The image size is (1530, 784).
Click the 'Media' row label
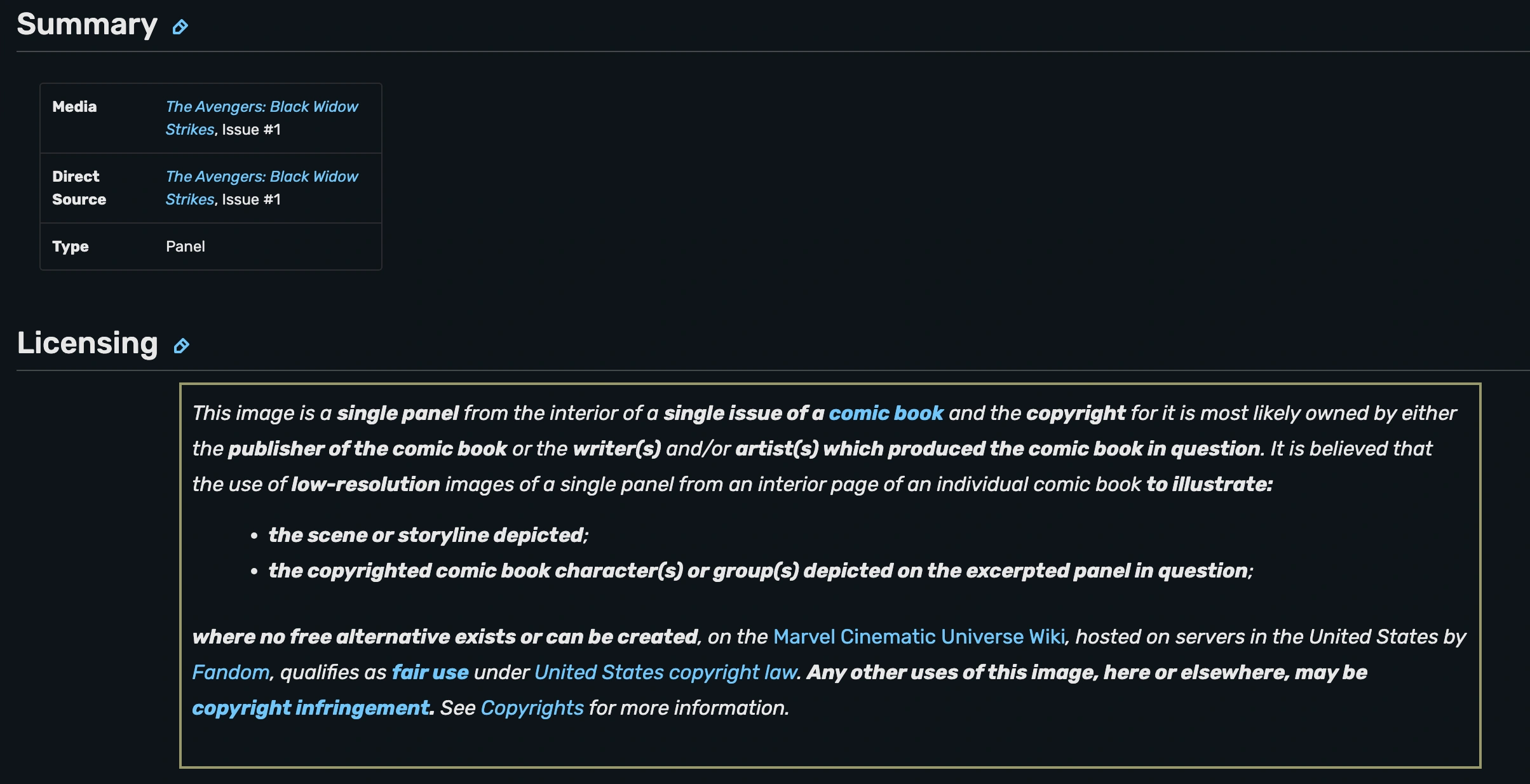point(74,107)
